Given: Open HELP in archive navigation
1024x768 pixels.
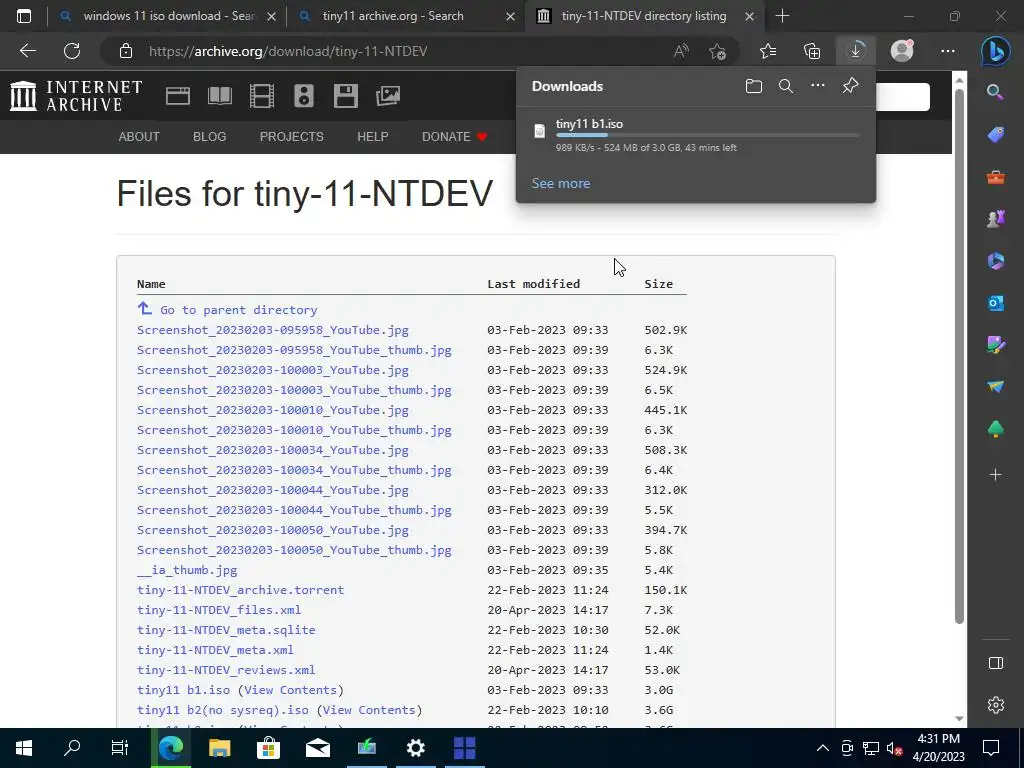Looking at the screenshot, I should pos(372,136).
